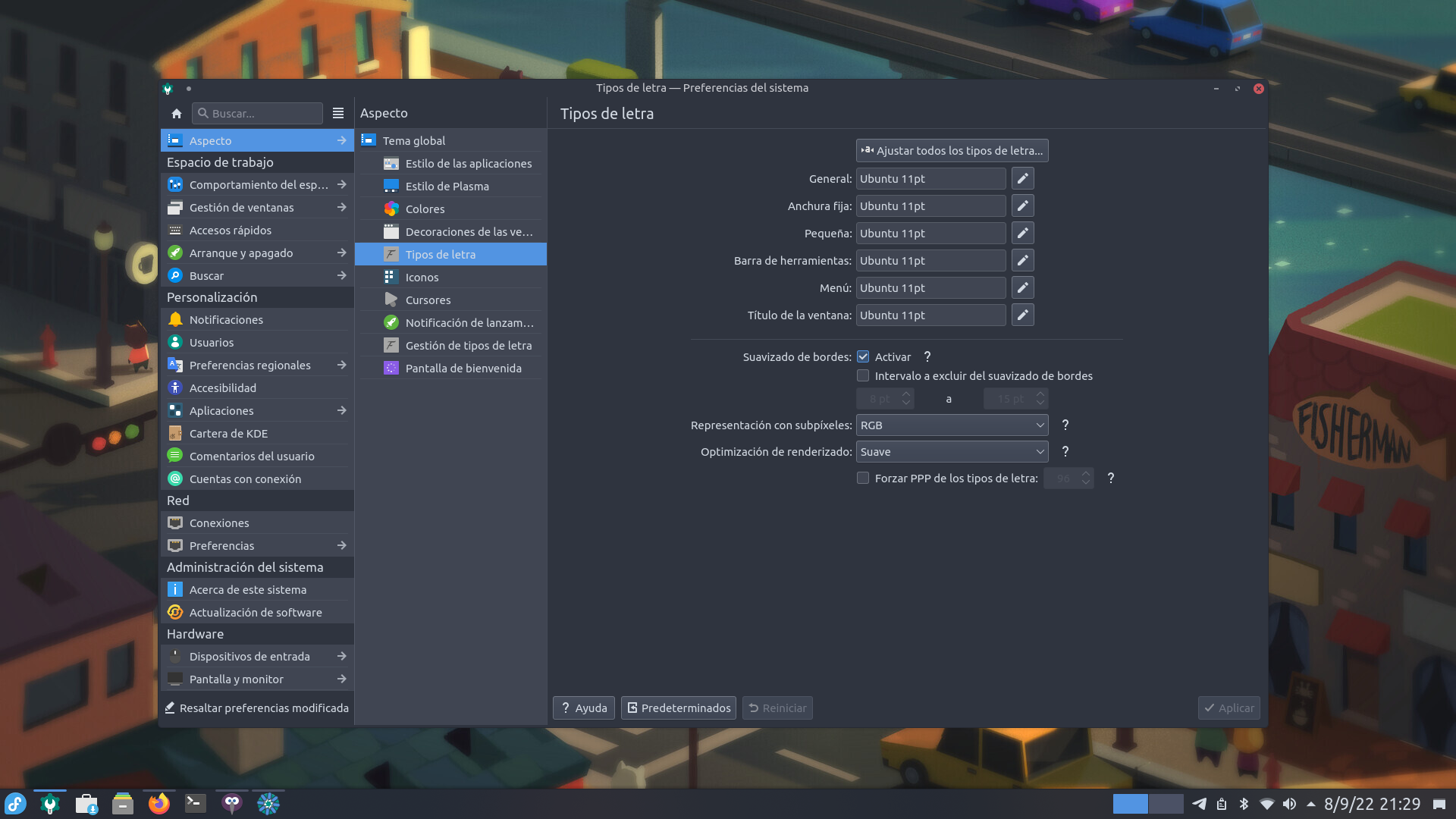Click edit pencil for Título de la ventana

[1022, 315]
